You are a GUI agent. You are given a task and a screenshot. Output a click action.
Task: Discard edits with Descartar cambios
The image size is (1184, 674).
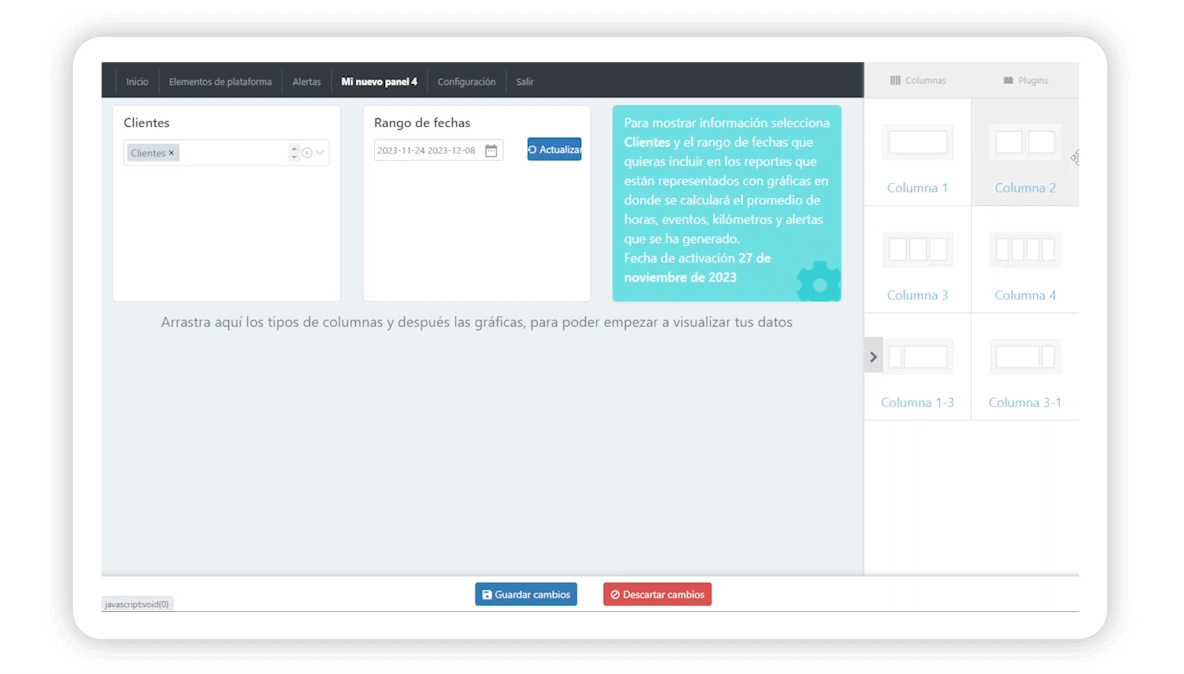[657, 594]
